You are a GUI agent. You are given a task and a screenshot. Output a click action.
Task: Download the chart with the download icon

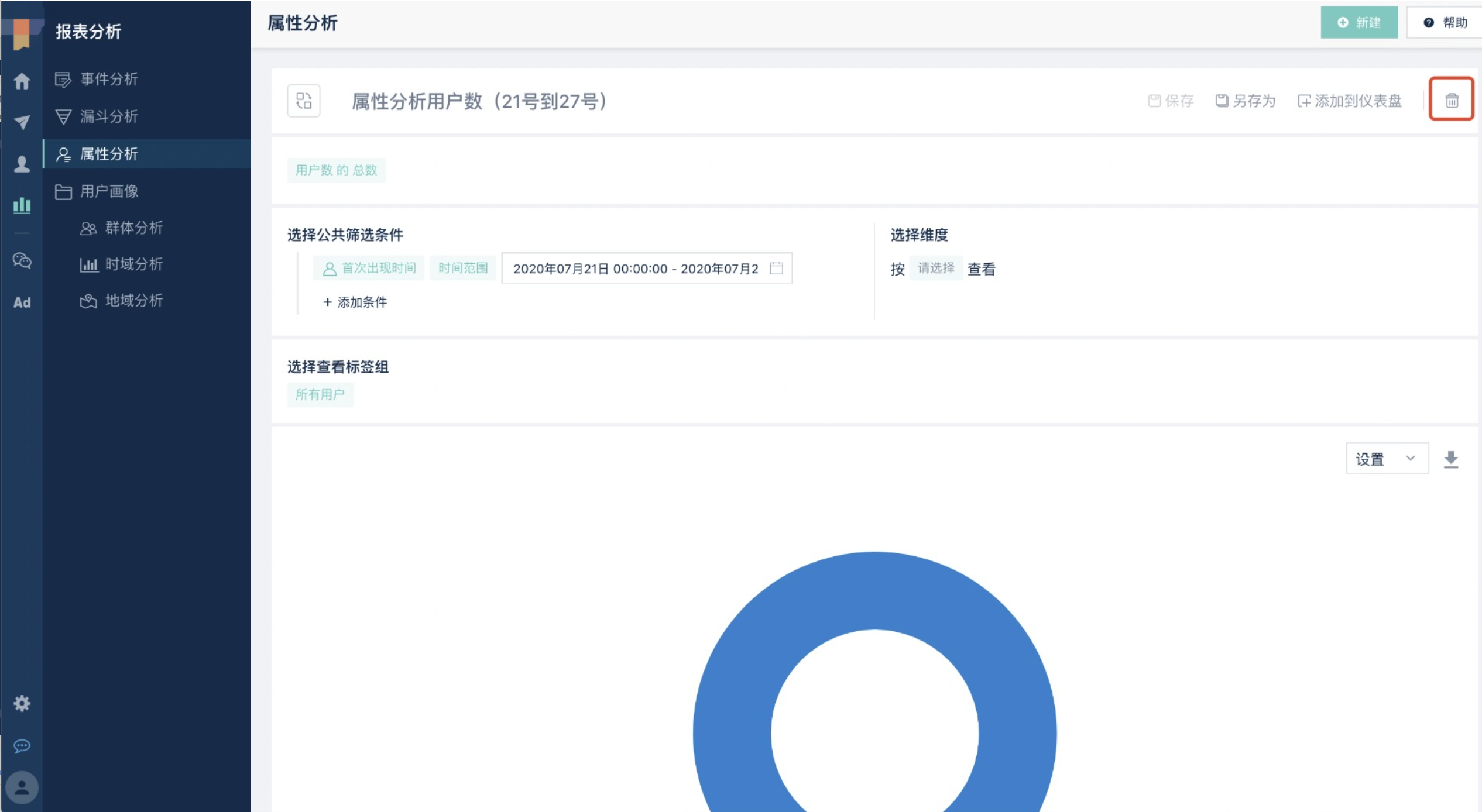click(1451, 459)
